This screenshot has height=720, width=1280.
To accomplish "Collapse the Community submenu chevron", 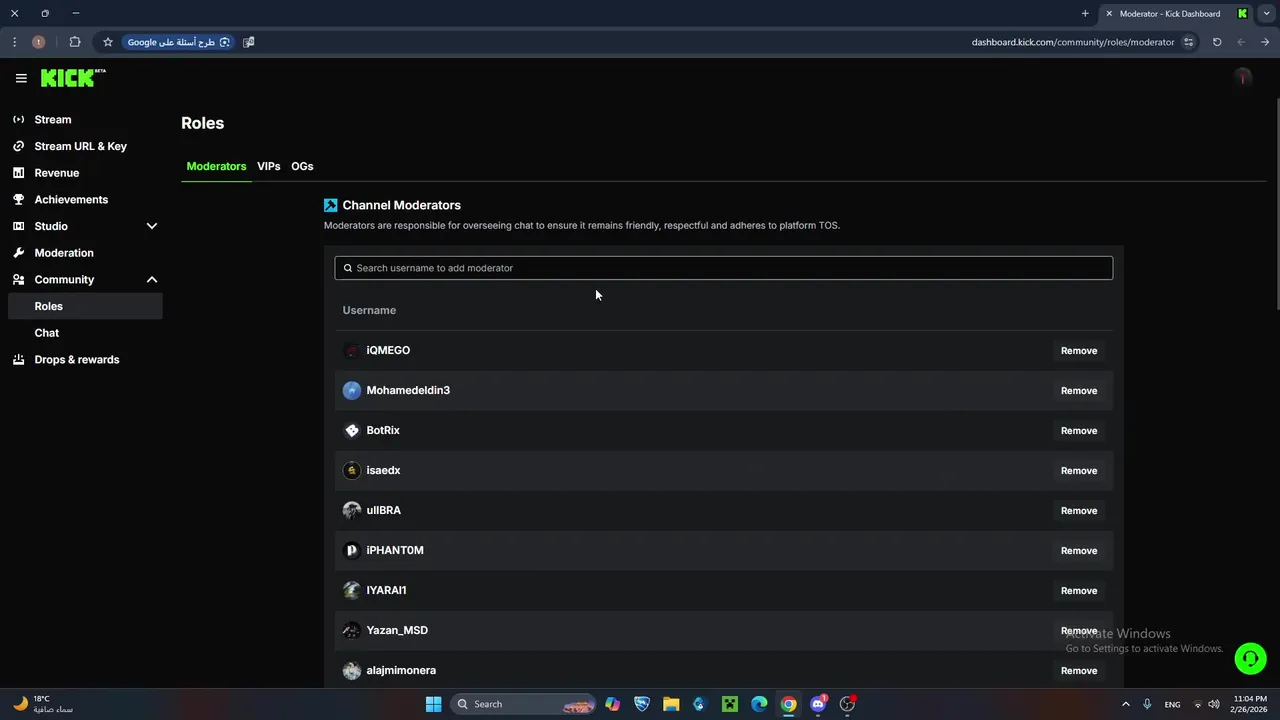I will pos(152,280).
